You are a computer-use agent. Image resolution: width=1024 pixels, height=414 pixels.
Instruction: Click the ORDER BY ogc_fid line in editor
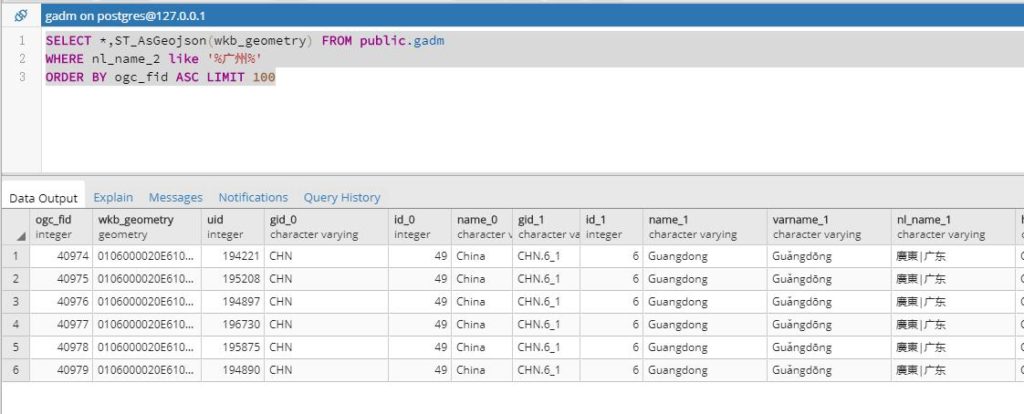point(161,77)
